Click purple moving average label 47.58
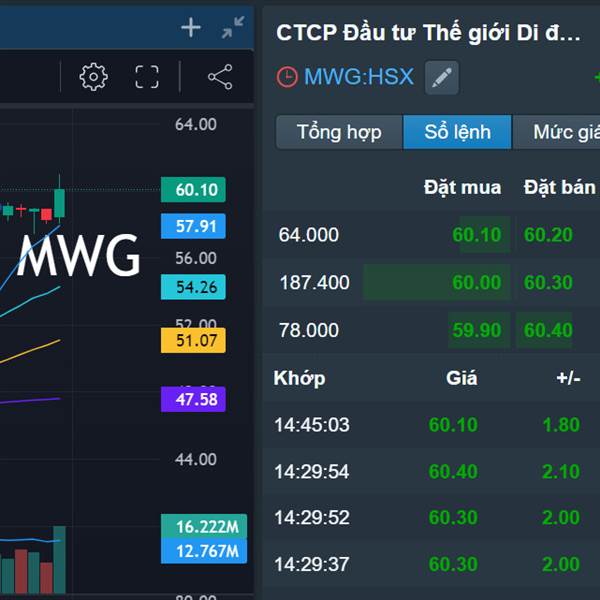The width and height of the screenshot is (600, 600). point(193,399)
